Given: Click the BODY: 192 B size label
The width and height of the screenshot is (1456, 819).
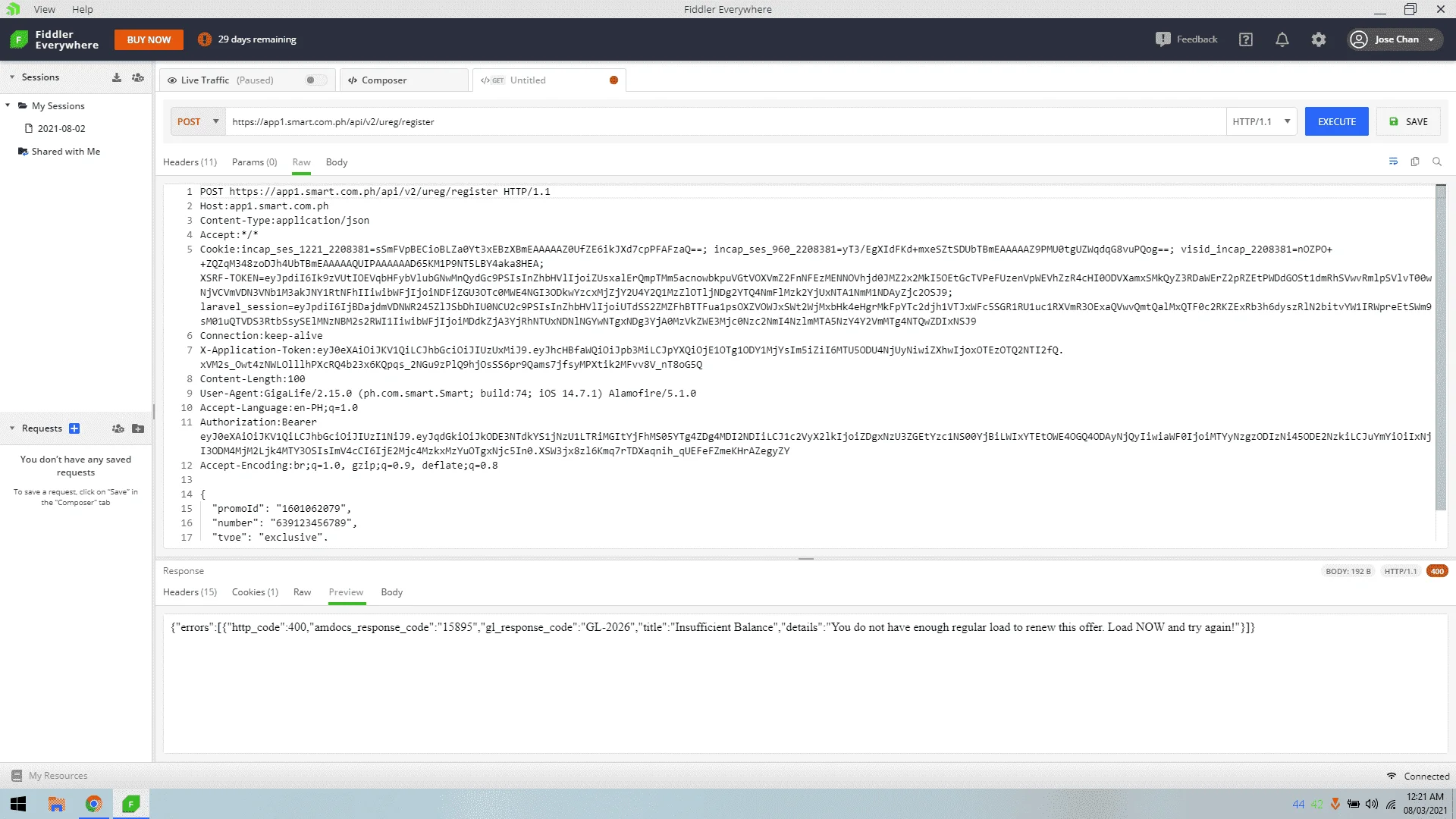Looking at the screenshot, I should (1348, 571).
